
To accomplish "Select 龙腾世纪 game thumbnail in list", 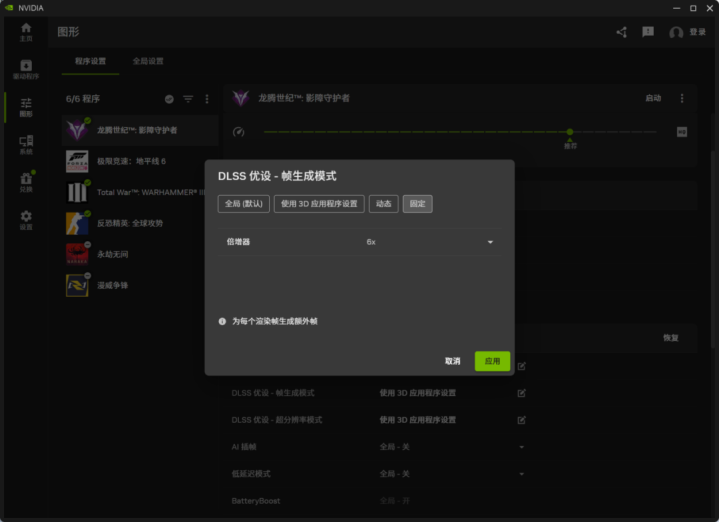I will point(77,130).
